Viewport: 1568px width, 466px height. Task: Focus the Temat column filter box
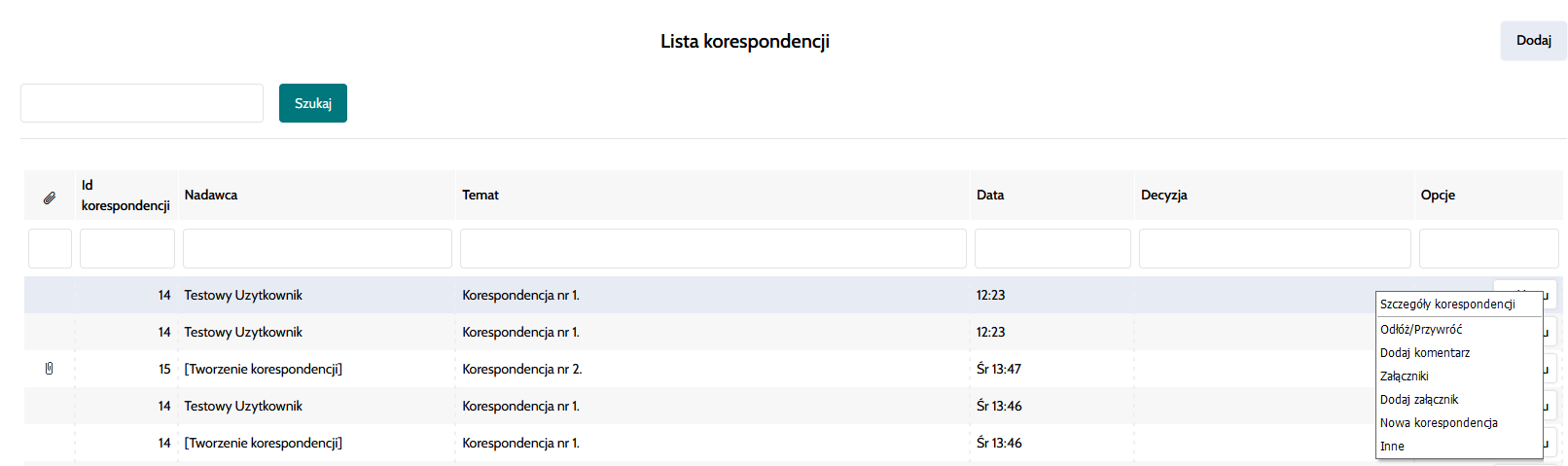tap(713, 249)
